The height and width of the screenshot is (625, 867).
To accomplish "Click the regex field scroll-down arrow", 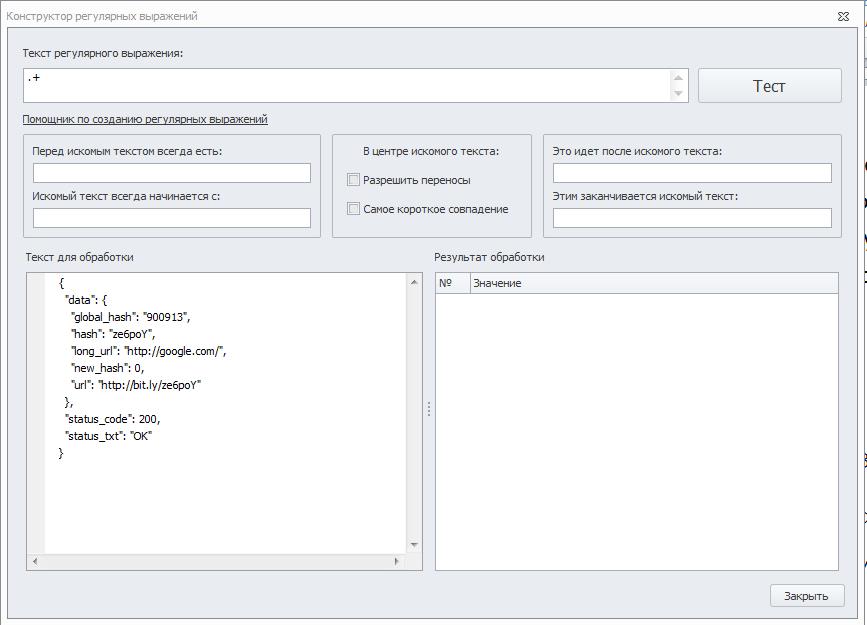I will point(678,93).
